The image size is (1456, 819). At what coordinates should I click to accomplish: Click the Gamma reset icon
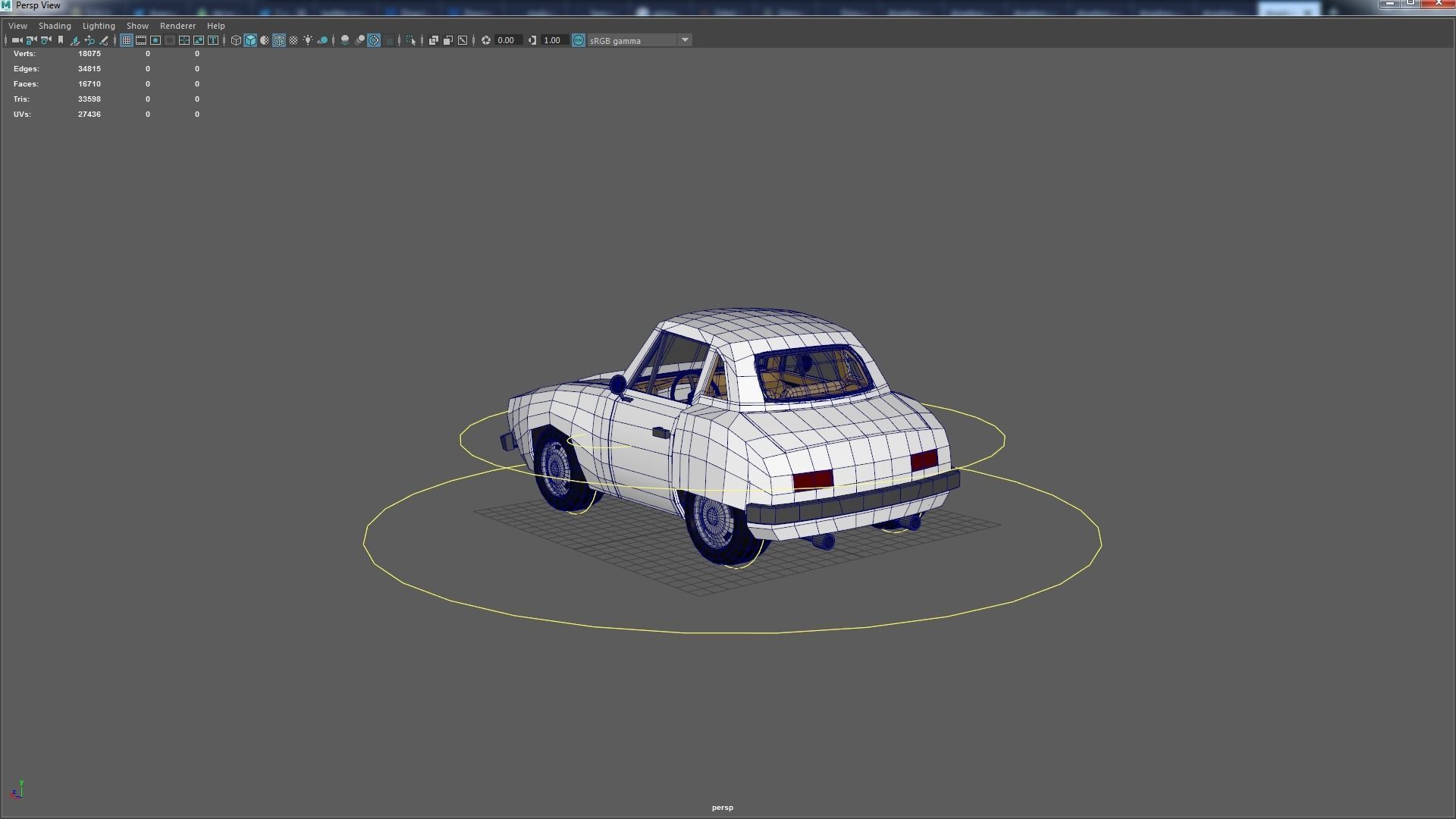(532, 40)
